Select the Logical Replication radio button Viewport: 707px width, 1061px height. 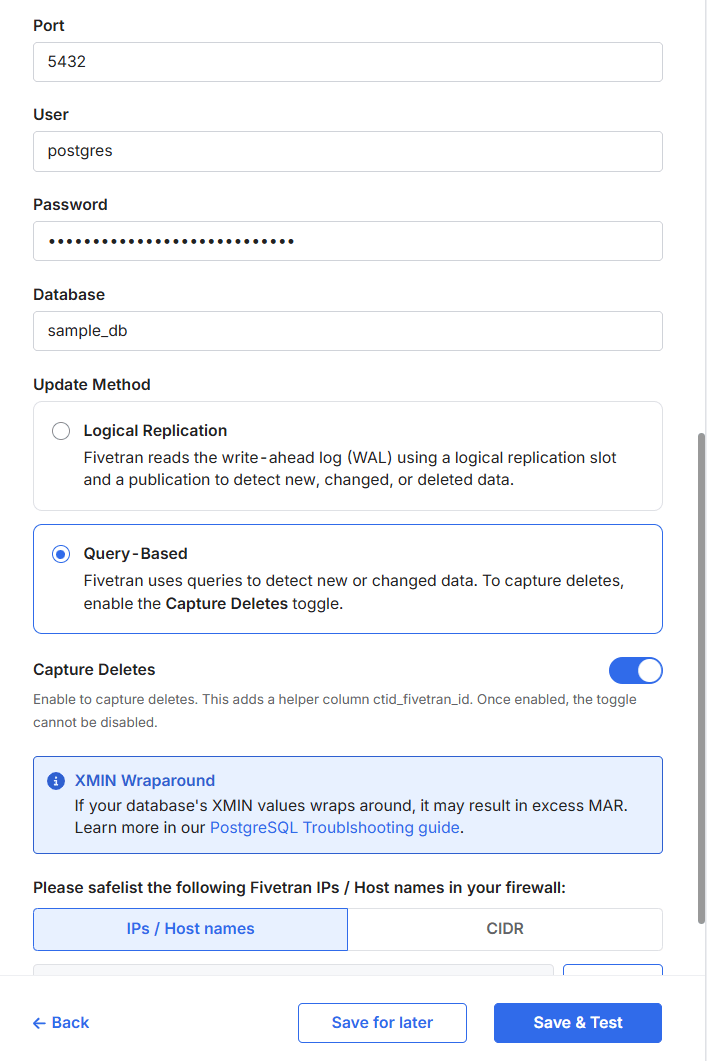(x=61, y=431)
